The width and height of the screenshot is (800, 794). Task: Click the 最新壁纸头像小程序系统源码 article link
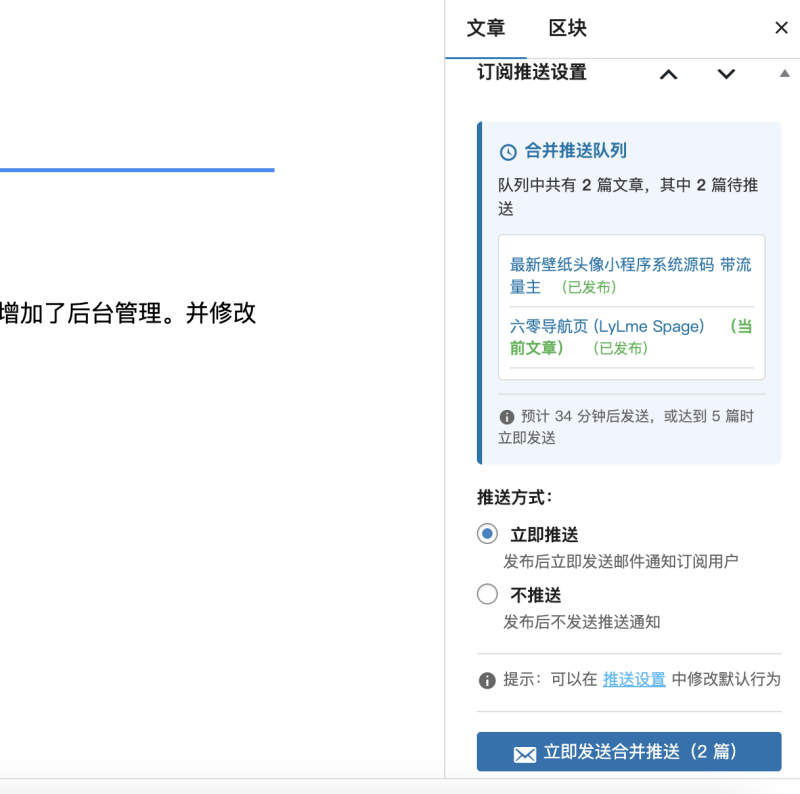pyautogui.click(x=630, y=265)
